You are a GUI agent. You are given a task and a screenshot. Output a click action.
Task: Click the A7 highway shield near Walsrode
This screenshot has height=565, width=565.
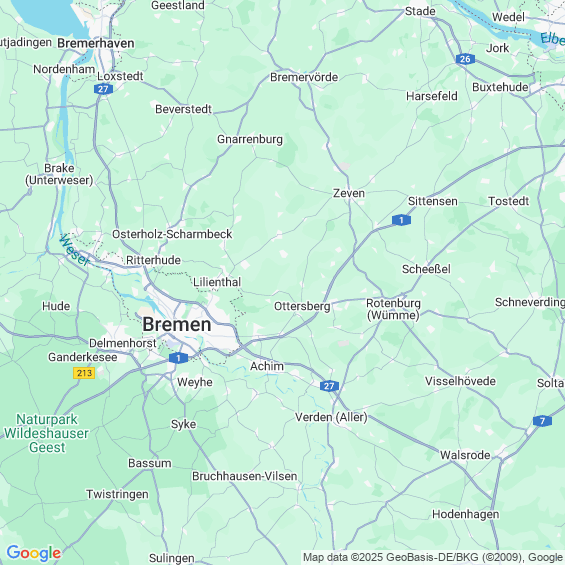542,421
